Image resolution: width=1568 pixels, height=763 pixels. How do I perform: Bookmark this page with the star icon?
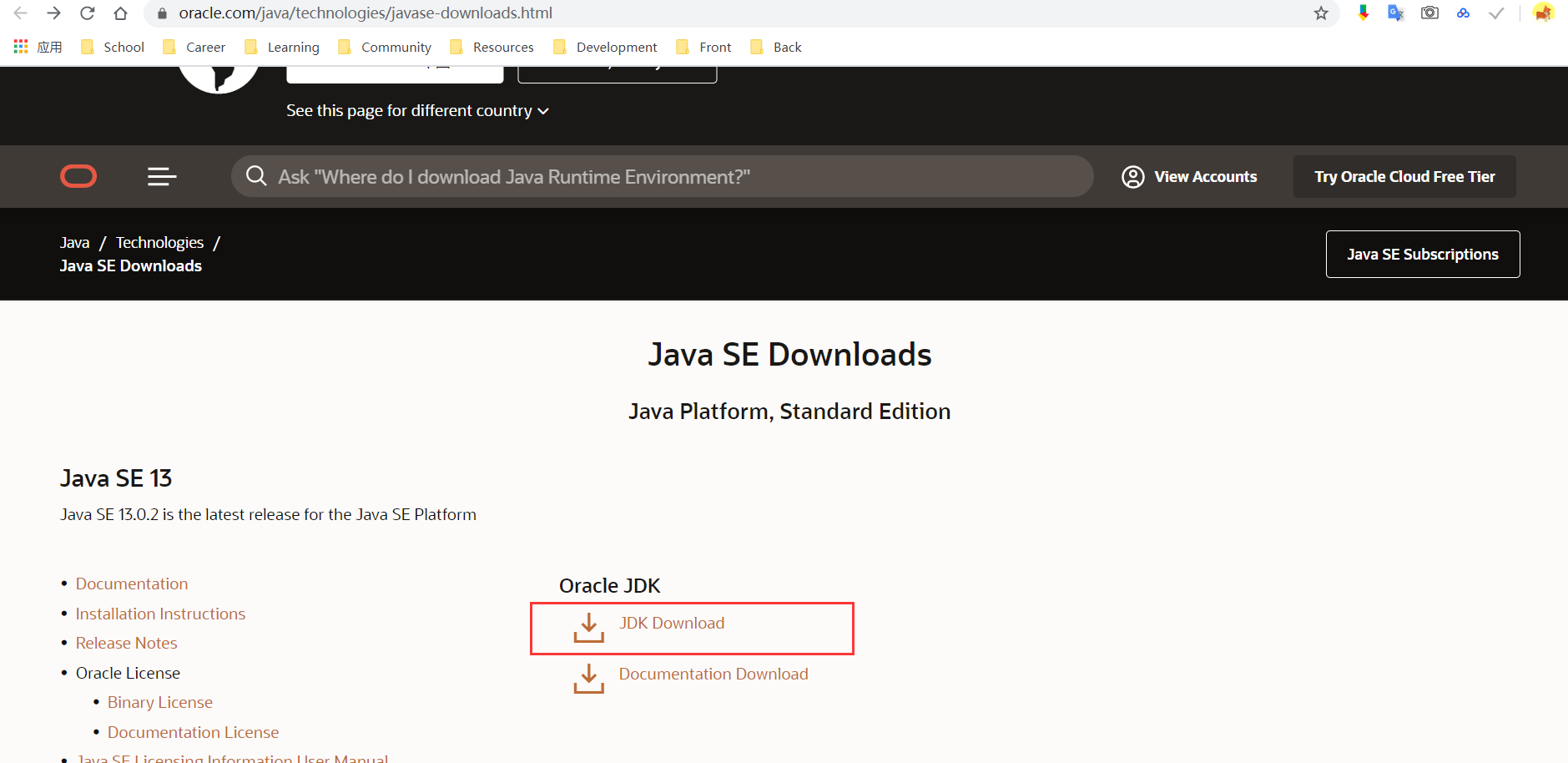coord(1318,13)
